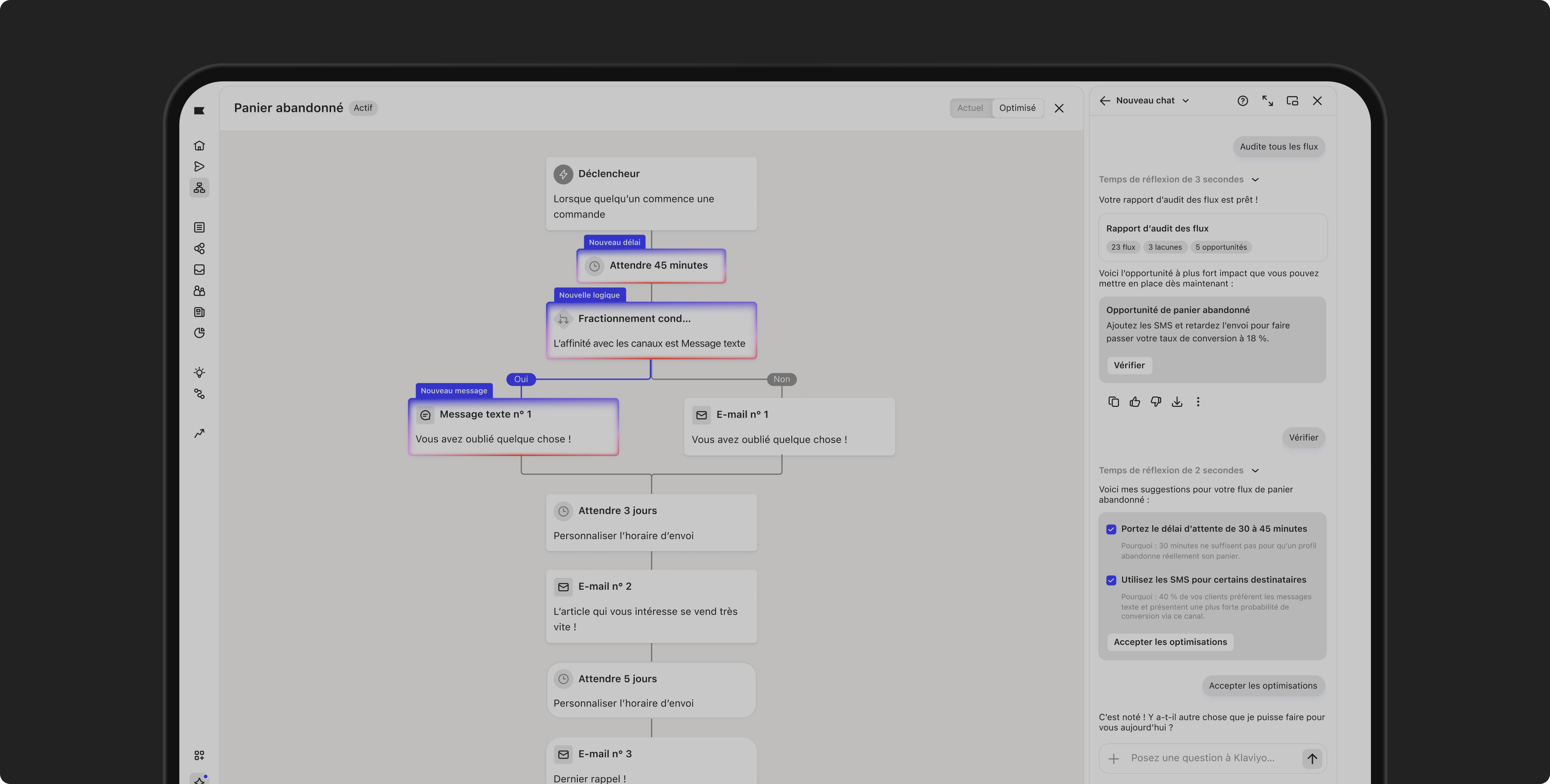Viewport: 1550px width, 784px height.
Task: Click the Nouvelle logique badge
Action: coord(589,295)
